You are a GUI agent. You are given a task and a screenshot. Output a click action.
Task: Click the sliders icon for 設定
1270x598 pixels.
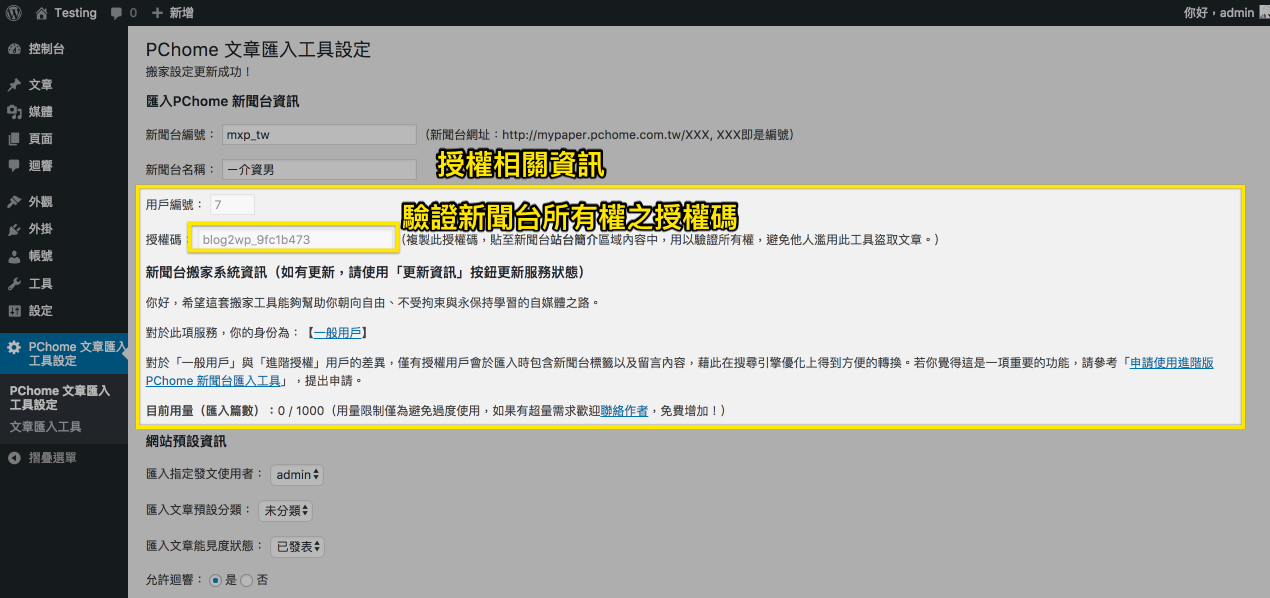pyautogui.click(x=14, y=311)
